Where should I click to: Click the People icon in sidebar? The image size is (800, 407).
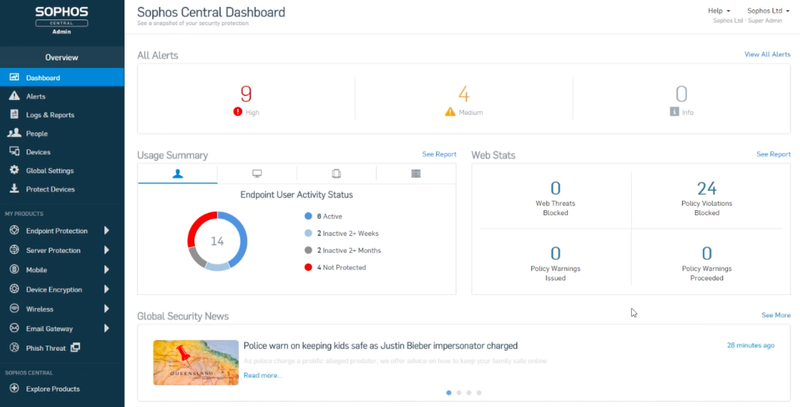14,133
